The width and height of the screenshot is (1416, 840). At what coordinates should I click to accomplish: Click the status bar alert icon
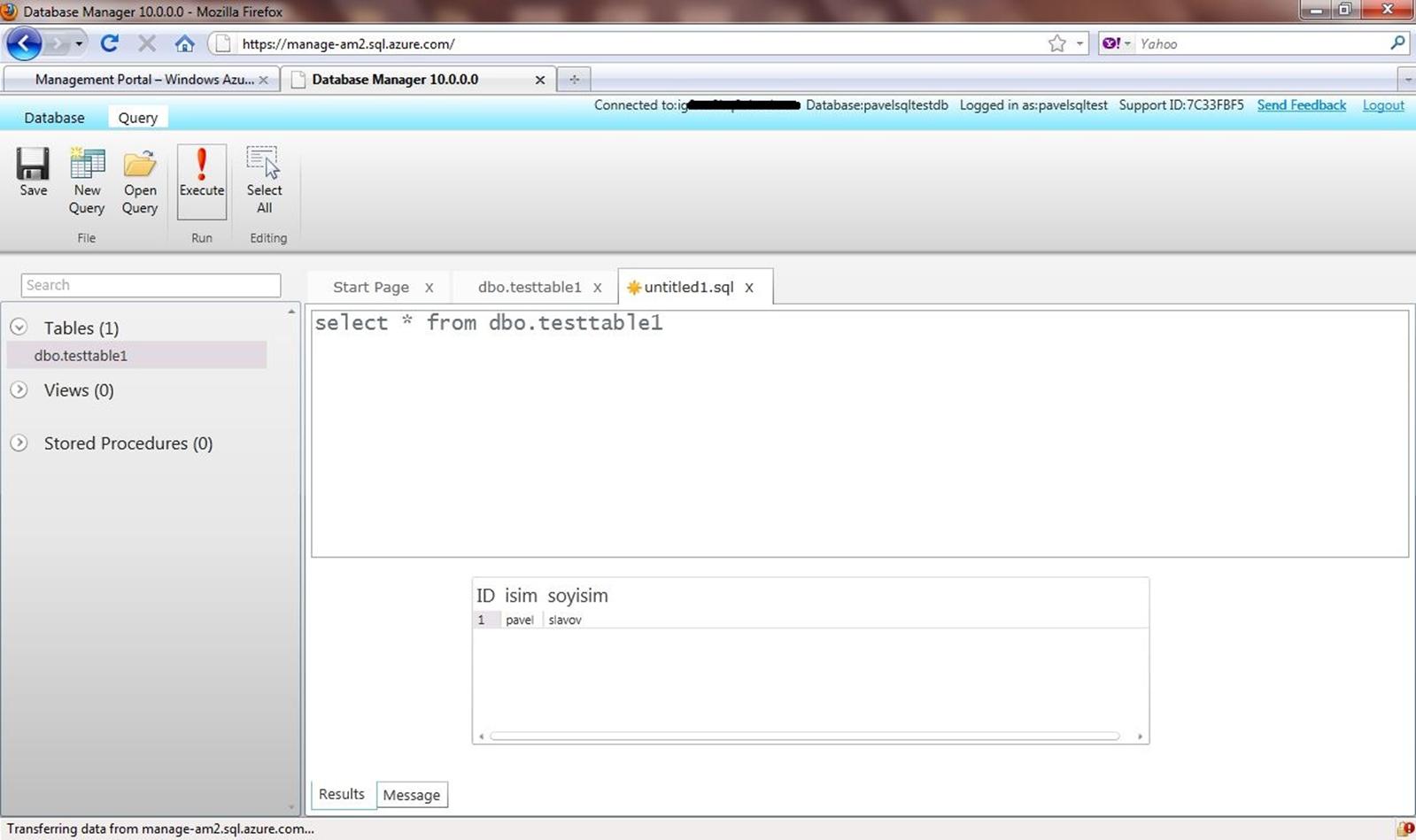(1405, 829)
